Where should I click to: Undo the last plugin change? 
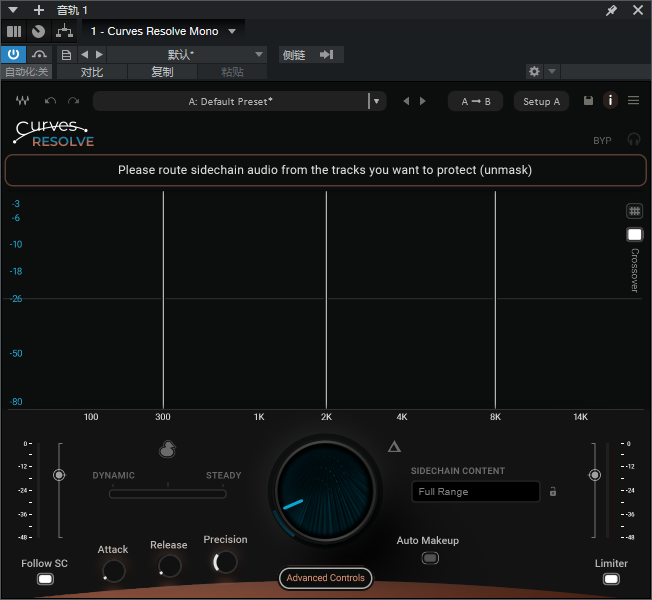click(50, 101)
